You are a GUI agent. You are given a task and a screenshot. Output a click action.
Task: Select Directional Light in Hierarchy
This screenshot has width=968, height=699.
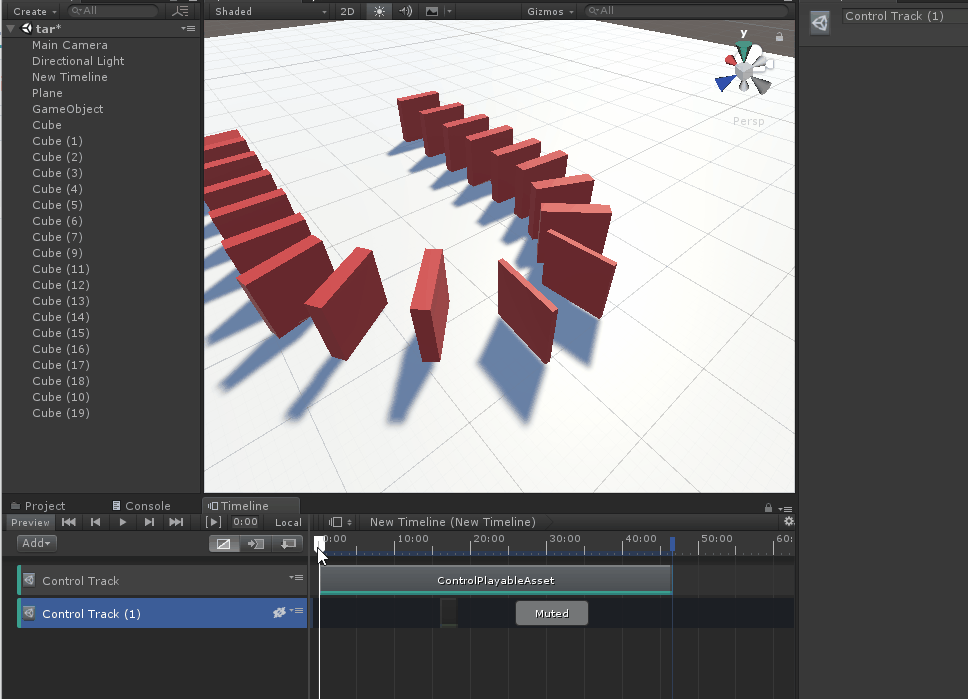pos(78,61)
